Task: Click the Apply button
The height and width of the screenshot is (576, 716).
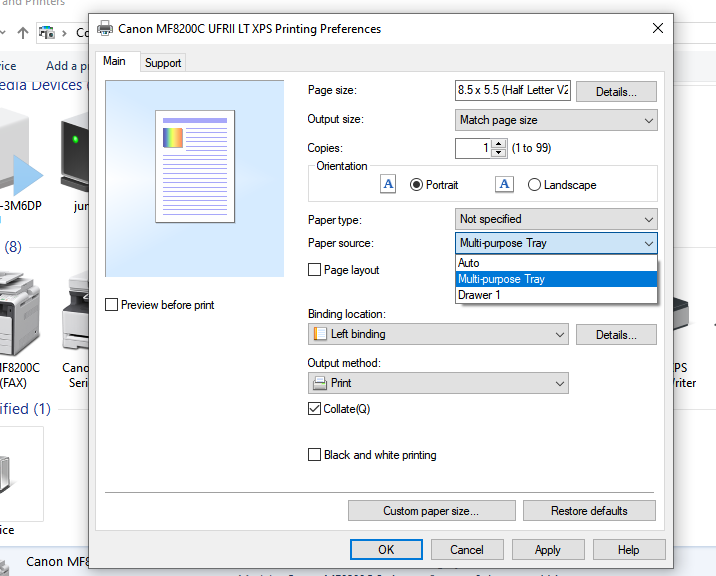Action: [x=548, y=550]
